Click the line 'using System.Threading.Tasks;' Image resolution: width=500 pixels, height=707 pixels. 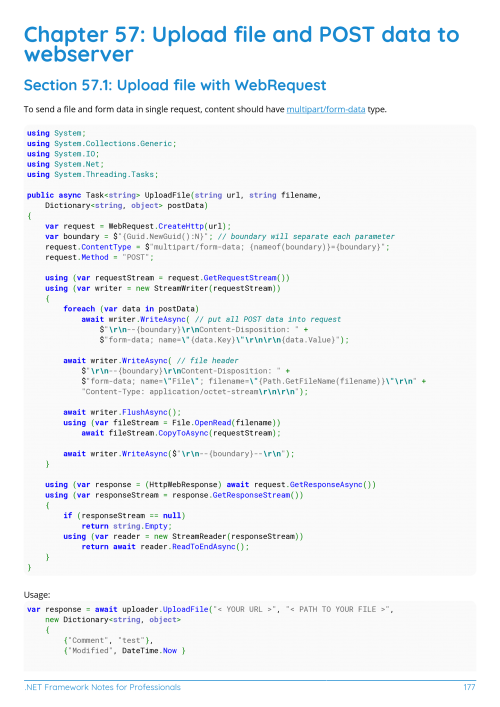[92, 174]
